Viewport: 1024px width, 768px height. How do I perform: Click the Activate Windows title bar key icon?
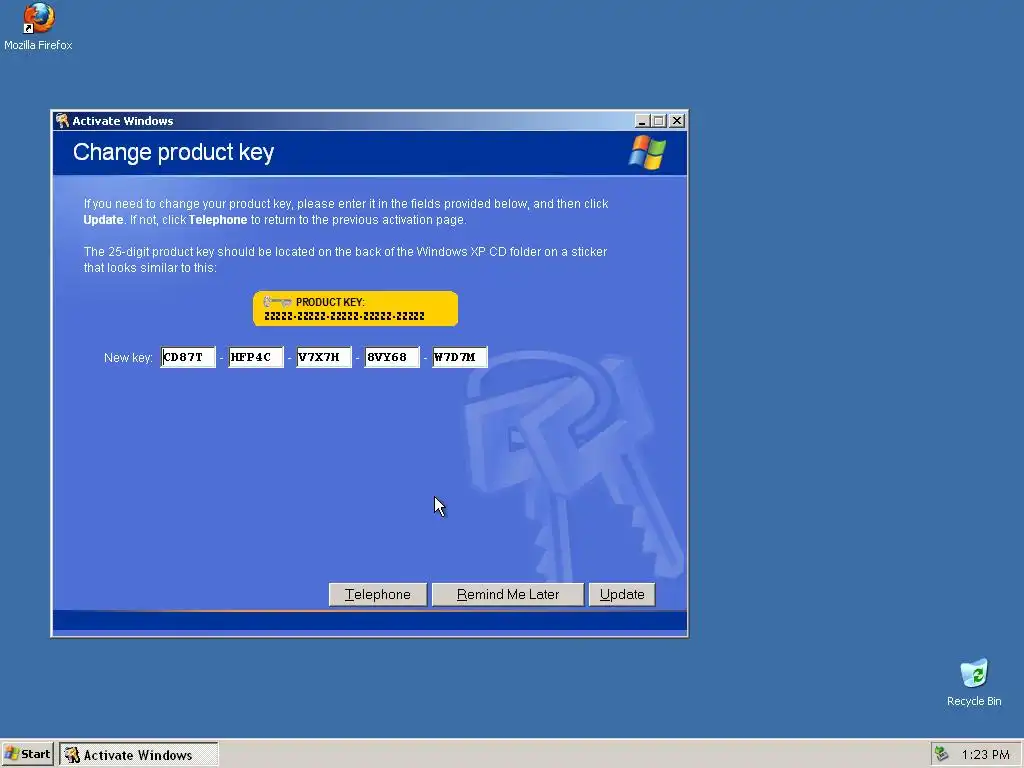(x=63, y=120)
